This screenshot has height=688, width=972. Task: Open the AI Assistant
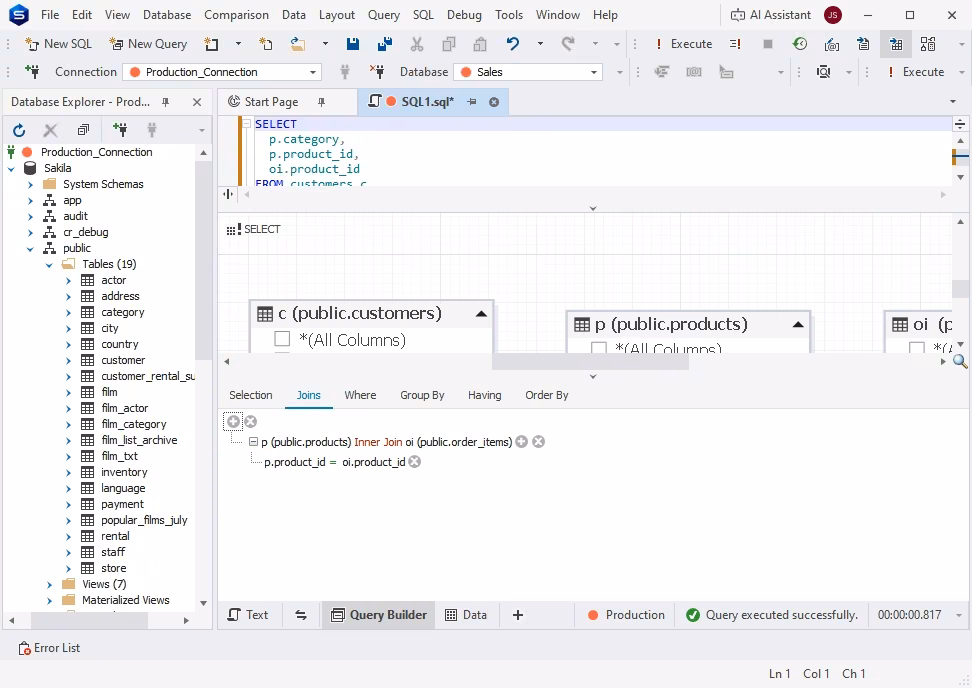tap(771, 15)
